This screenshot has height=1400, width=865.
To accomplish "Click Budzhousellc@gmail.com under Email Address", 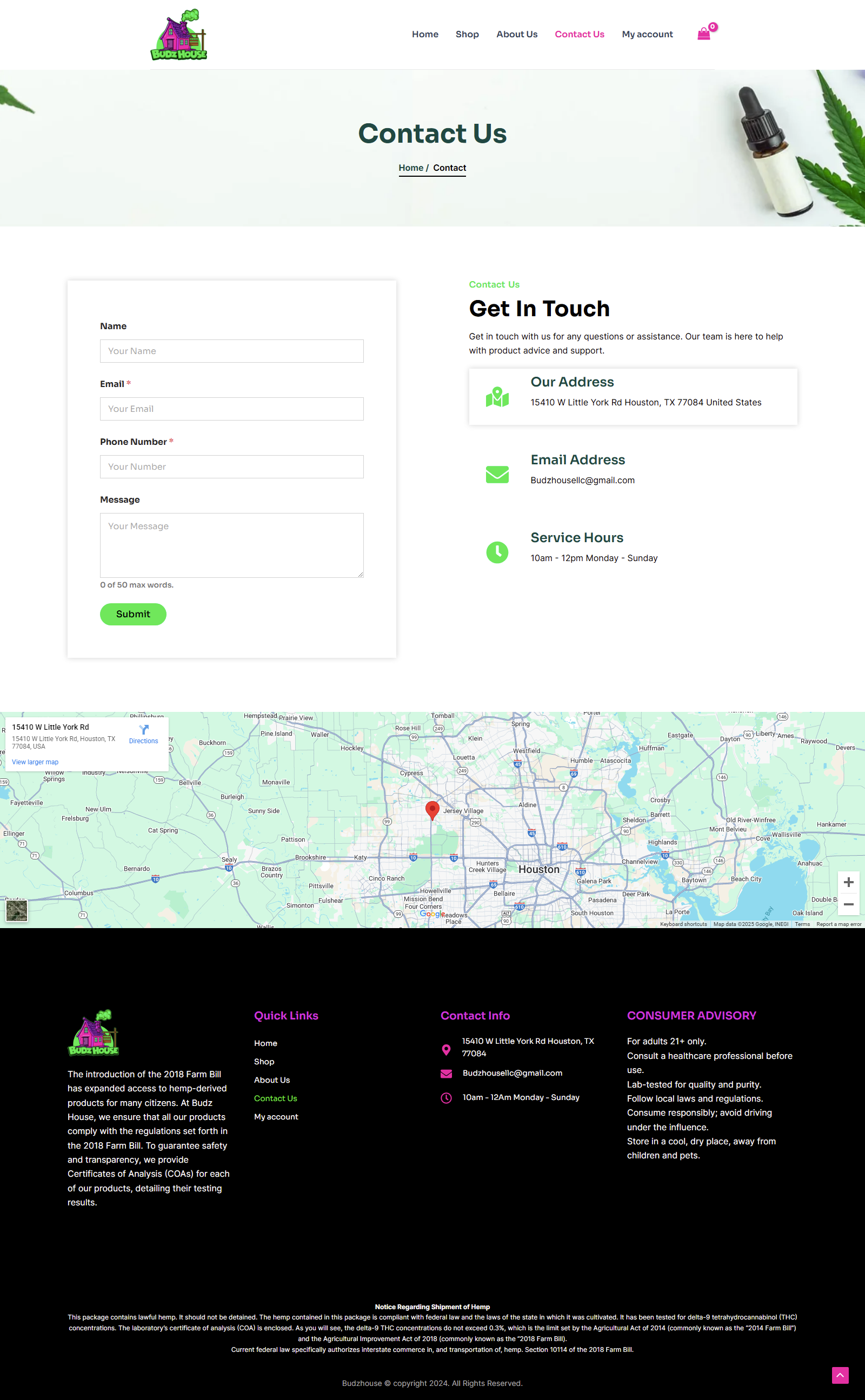I will 582,481.
